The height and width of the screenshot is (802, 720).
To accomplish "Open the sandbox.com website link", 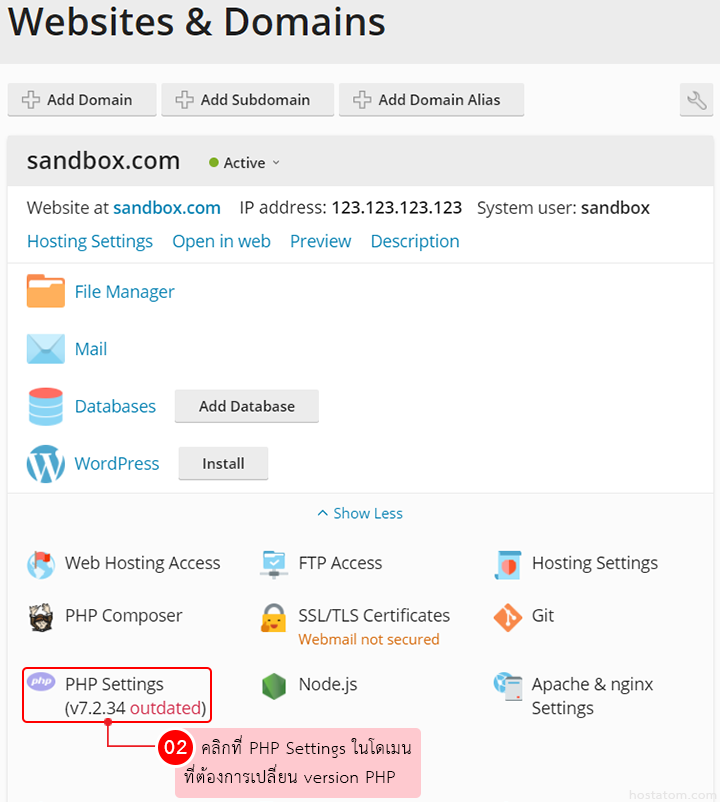I will click(x=167, y=208).
